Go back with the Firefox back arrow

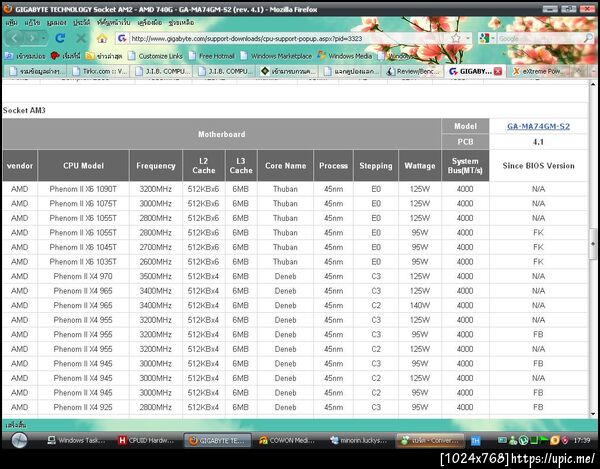(x=15, y=38)
